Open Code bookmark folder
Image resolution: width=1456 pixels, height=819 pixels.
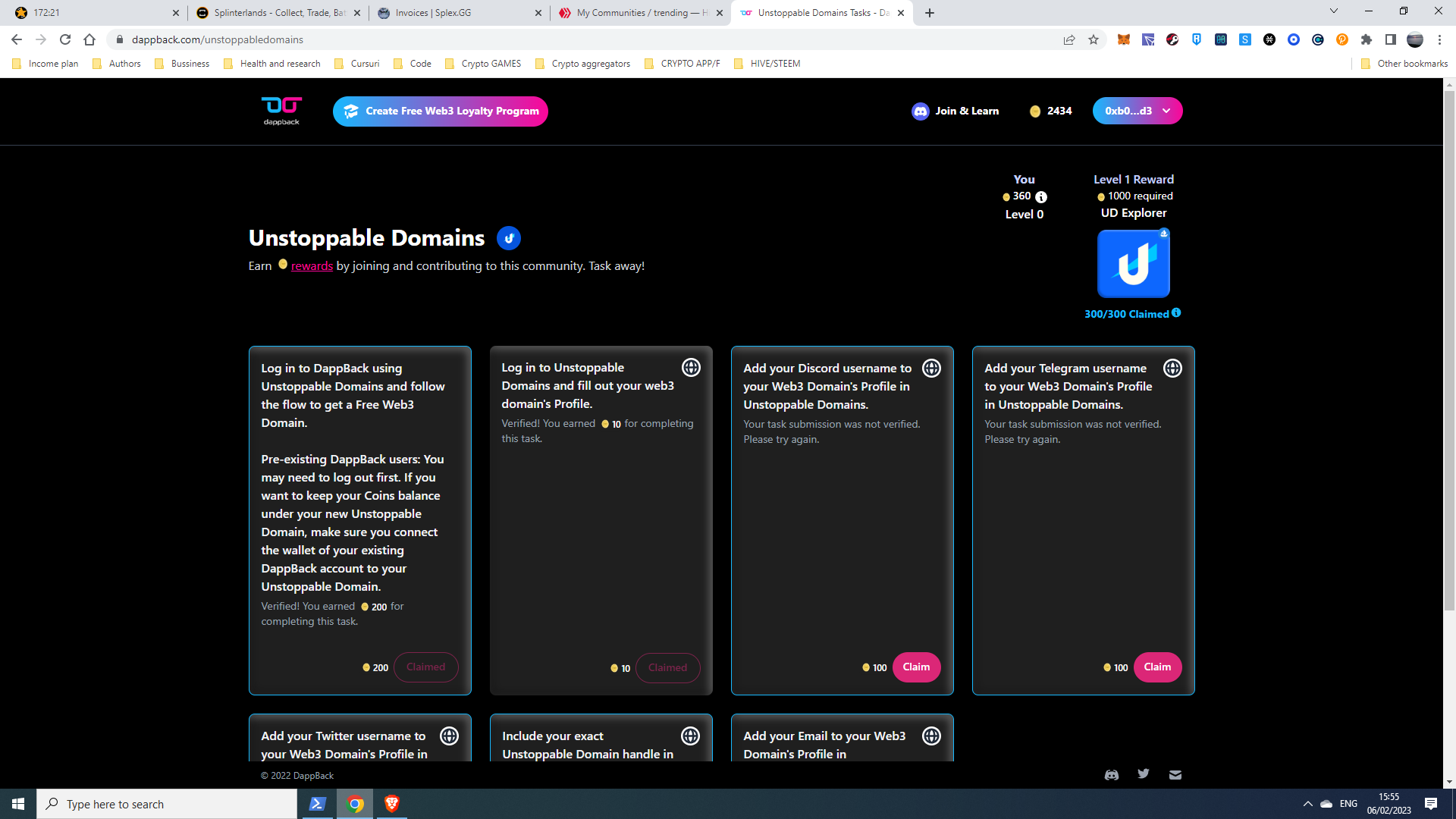tap(413, 64)
